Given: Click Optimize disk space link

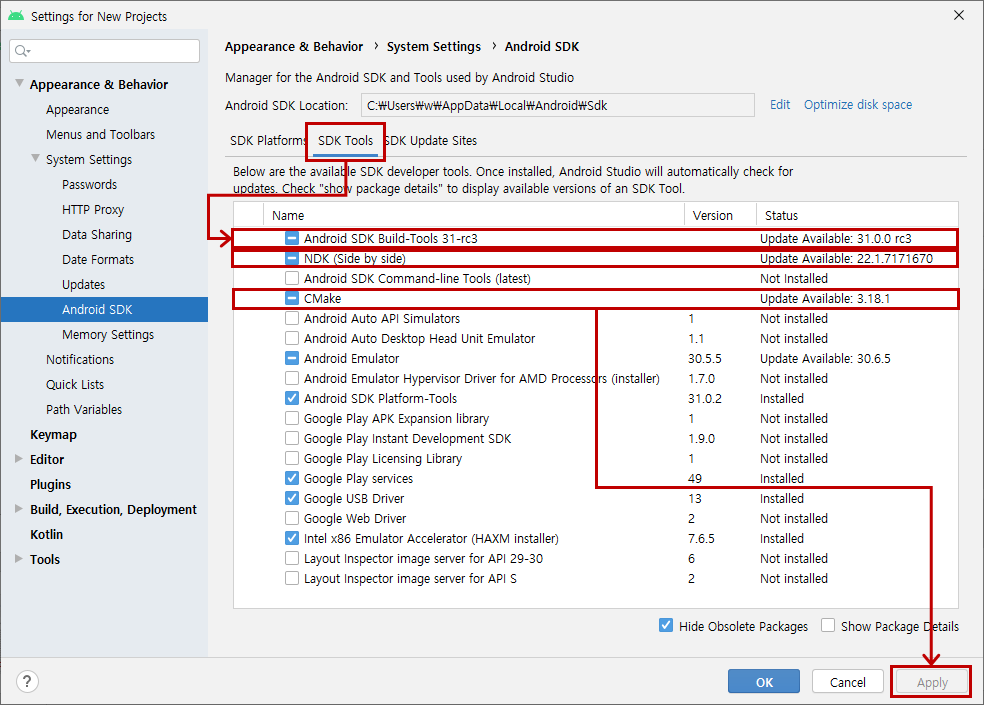Looking at the screenshot, I should point(858,105).
